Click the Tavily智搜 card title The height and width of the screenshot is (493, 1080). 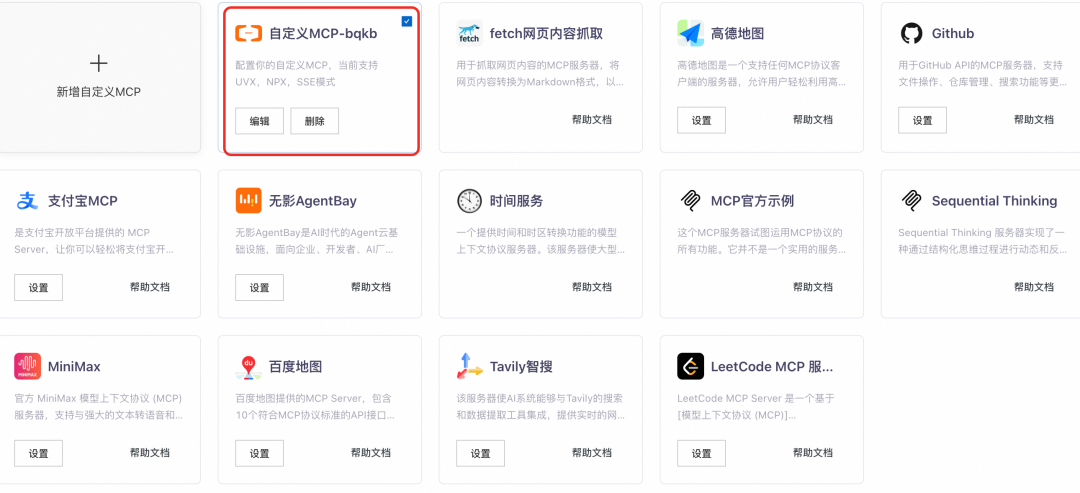point(521,367)
